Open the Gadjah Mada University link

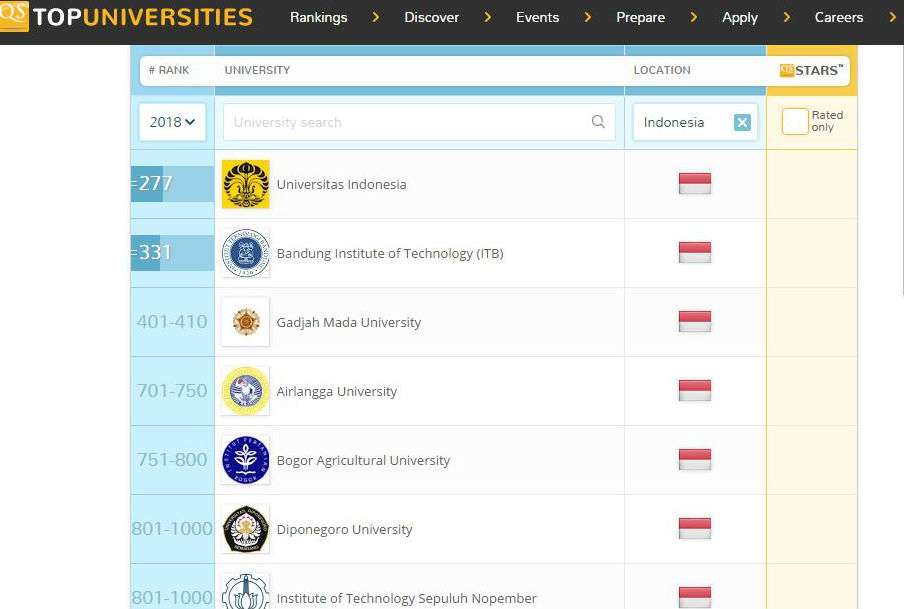click(x=348, y=322)
